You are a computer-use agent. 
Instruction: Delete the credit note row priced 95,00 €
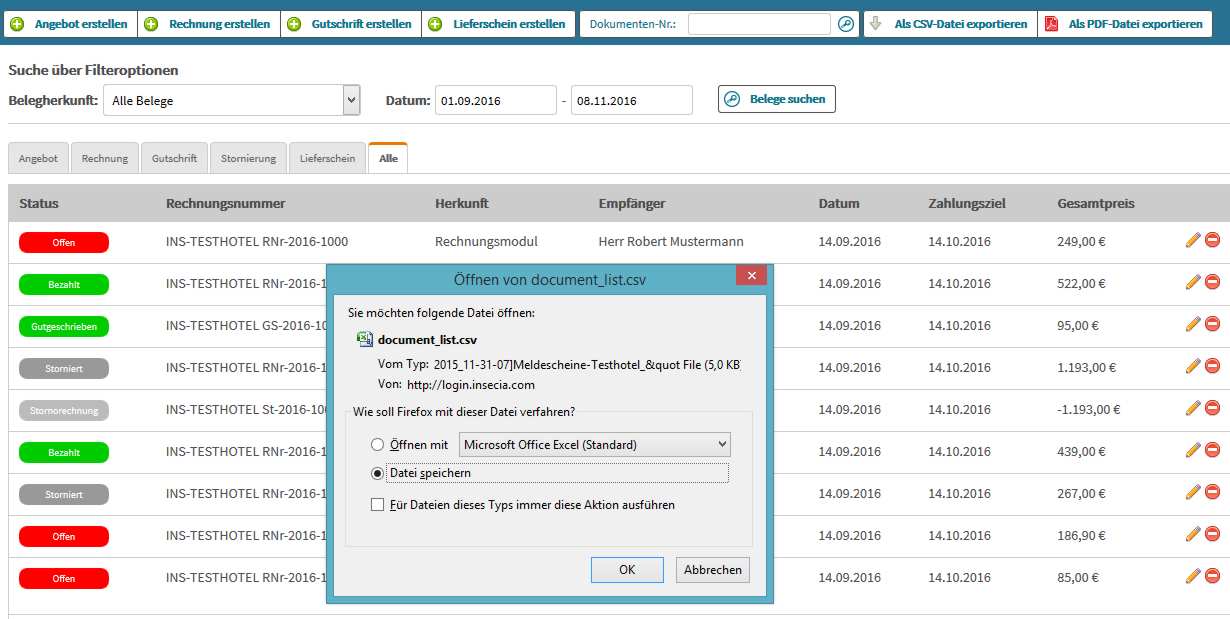(1212, 324)
